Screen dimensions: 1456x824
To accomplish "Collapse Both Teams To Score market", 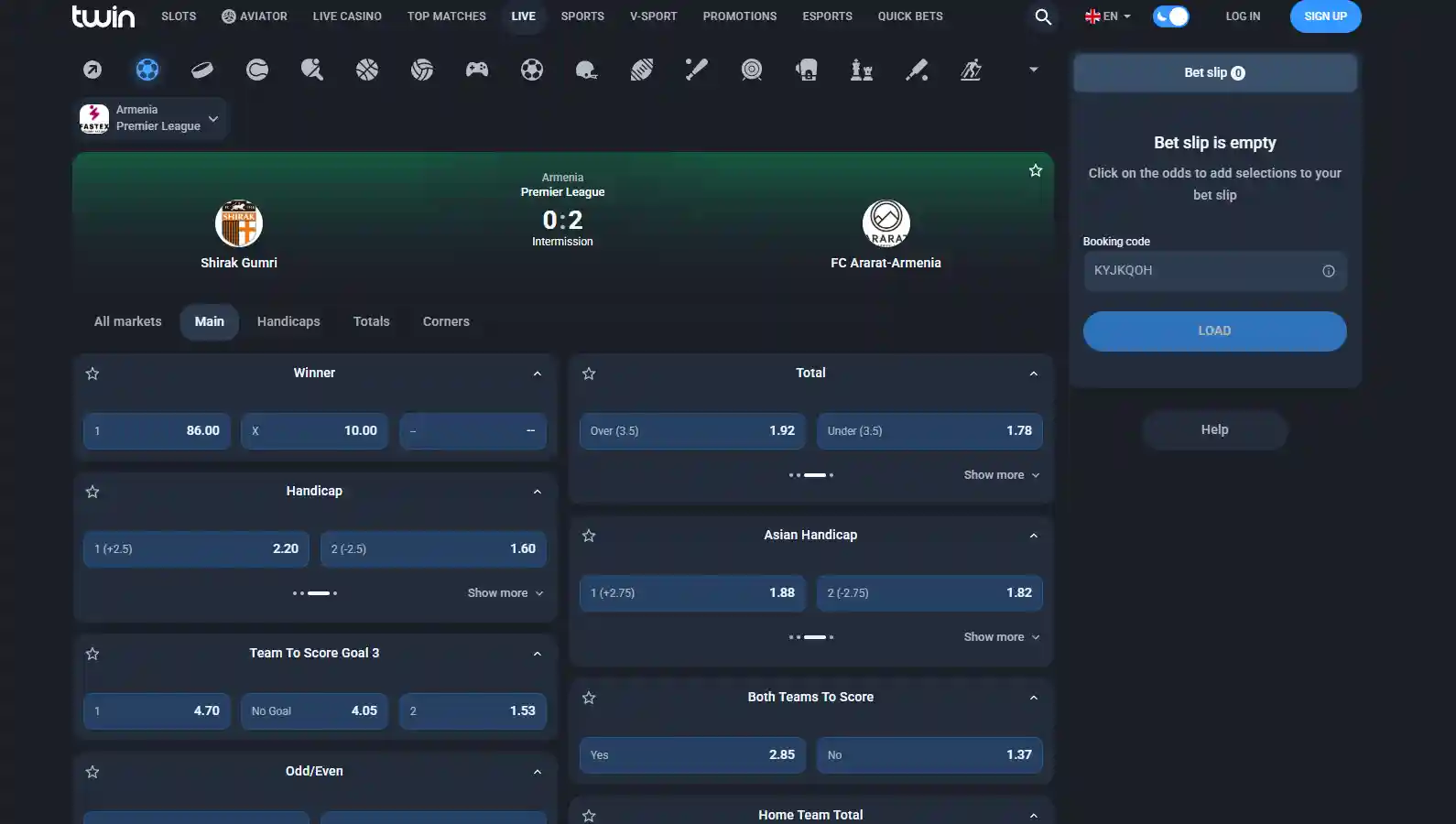I will [x=1034, y=698].
